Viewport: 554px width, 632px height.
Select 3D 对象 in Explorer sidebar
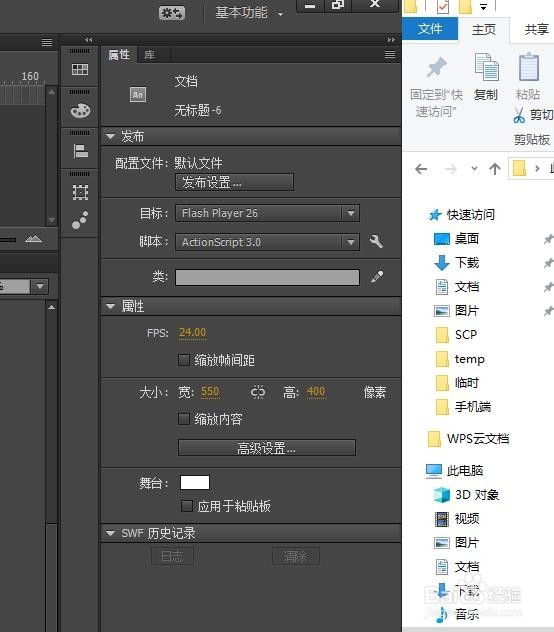pos(467,495)
